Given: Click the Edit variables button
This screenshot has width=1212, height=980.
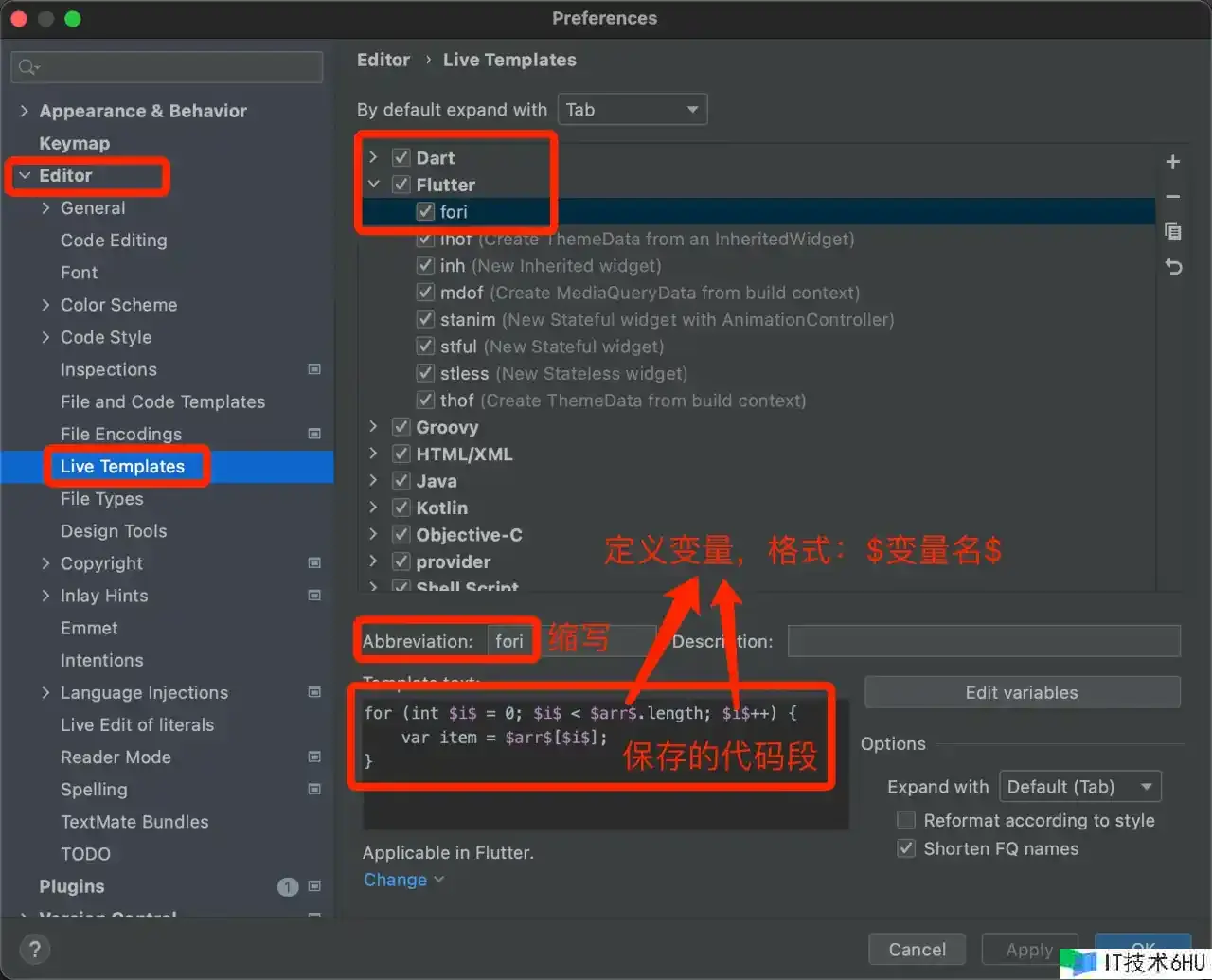Looking at the screenshot, I should point(1022,692).
